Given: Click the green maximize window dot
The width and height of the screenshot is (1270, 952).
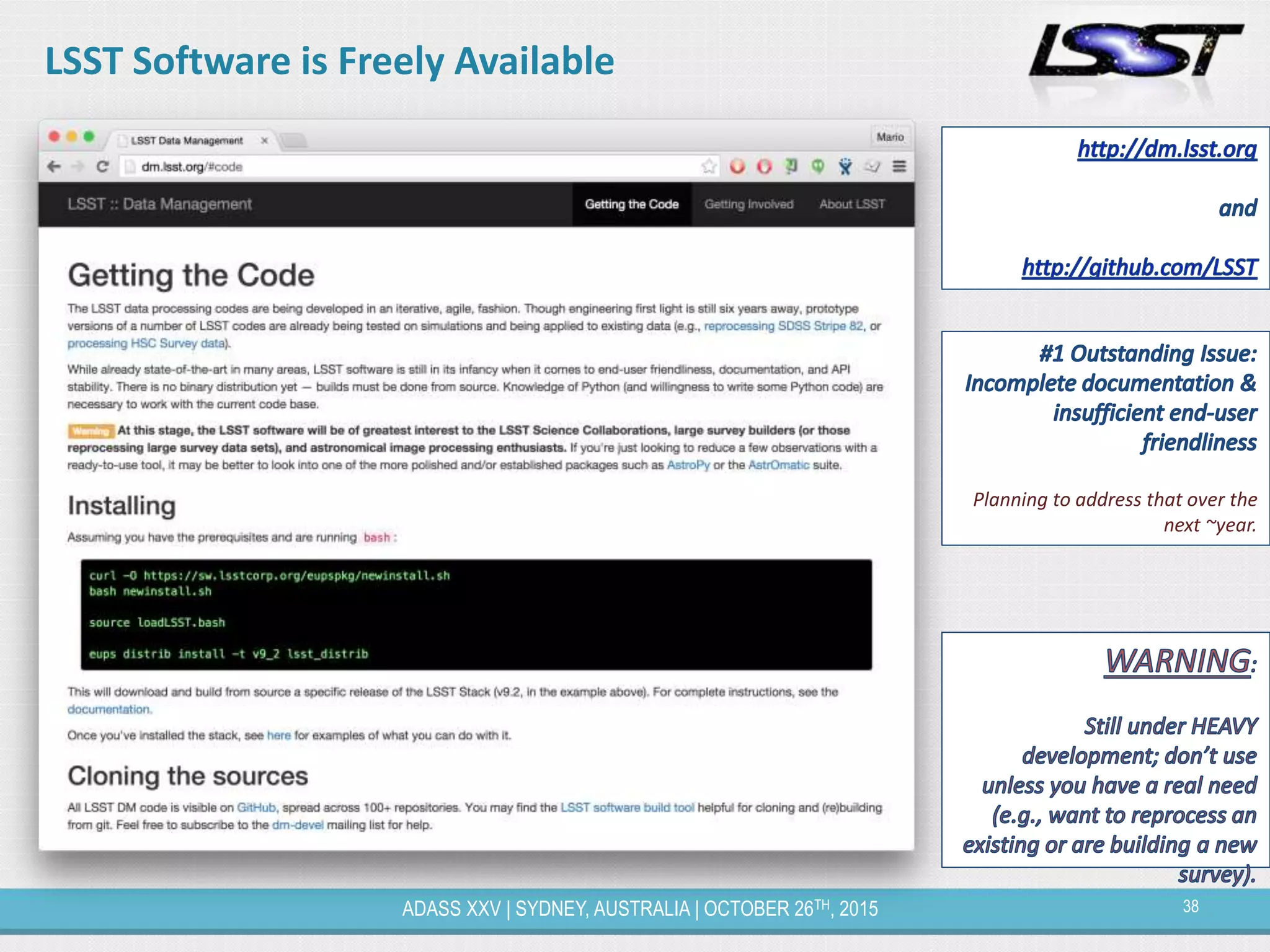Looking at the screenshot, I should pyautogui.click(x=89, y=136).
